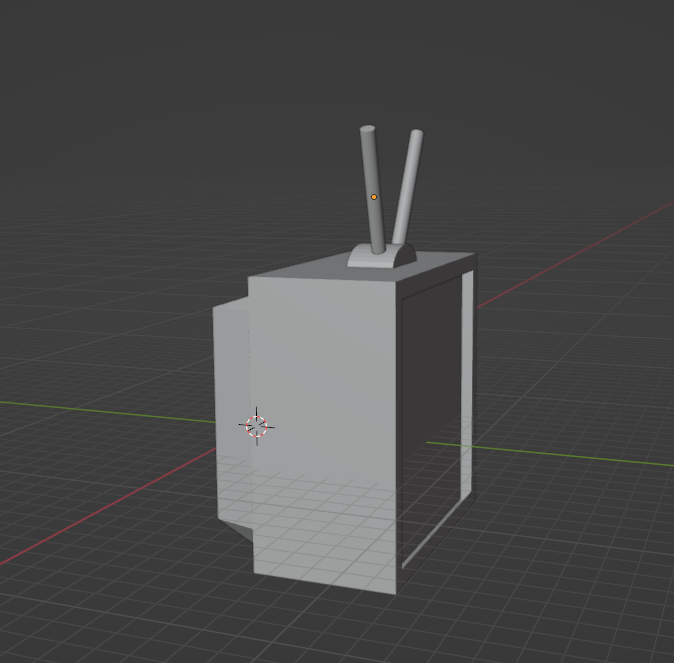This screenshot has width=674, height=663.
Task: Click the 3D cursor crosshair
Action: pyautogui.click(x=257, y=426)
